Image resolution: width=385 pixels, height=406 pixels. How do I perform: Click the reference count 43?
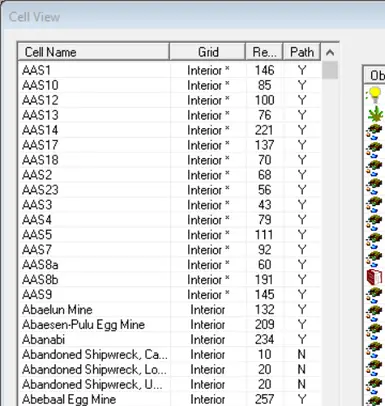264,205
